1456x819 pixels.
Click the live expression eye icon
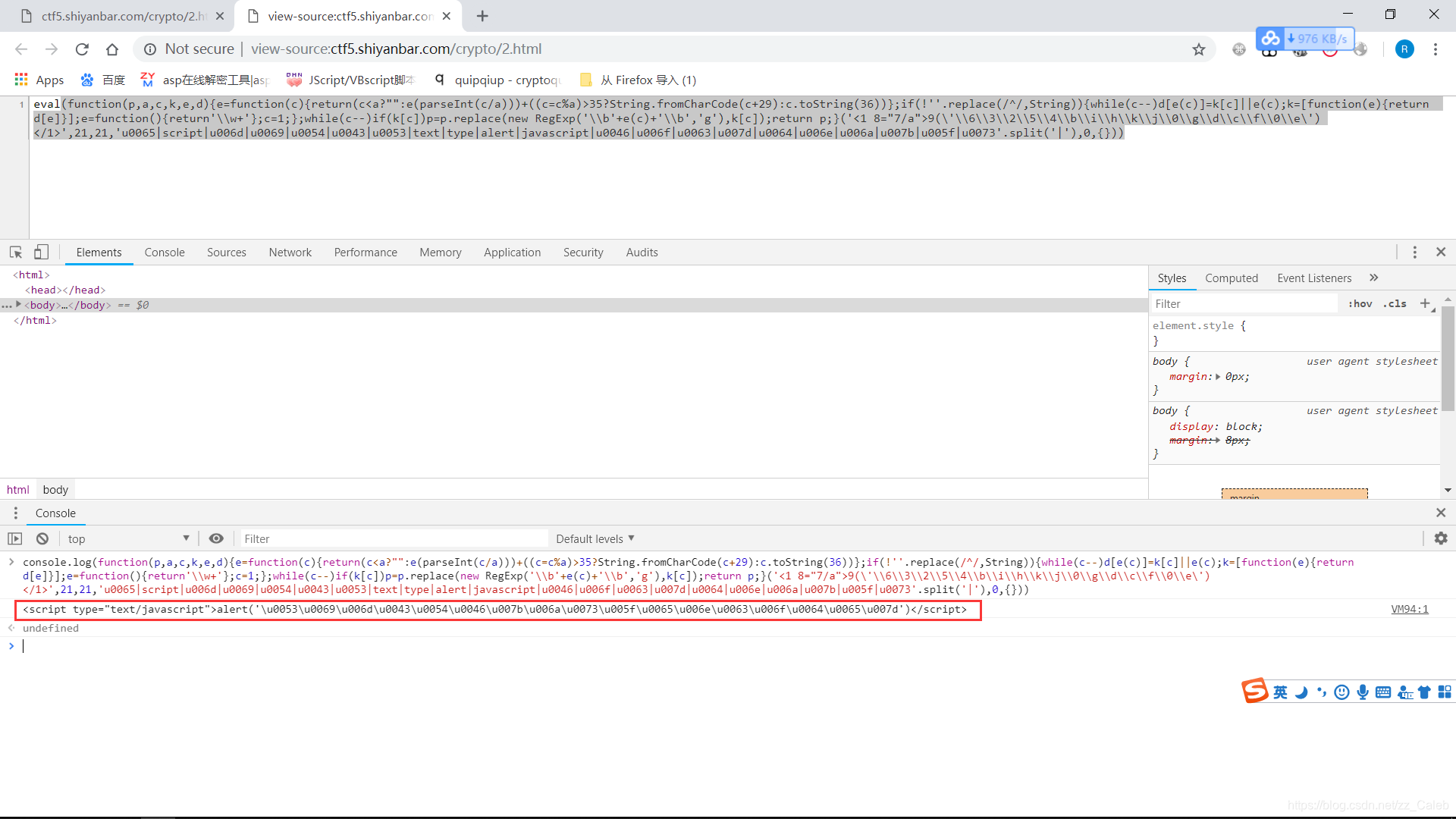[216, 538]
